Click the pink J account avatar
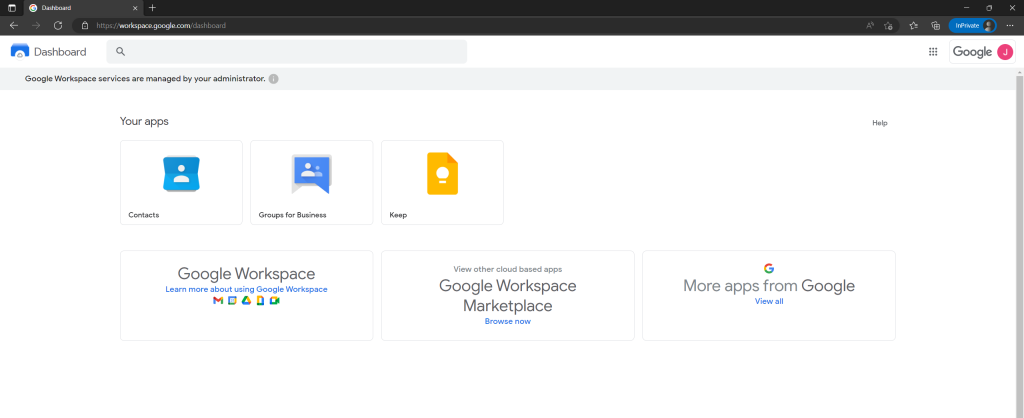The image size is (1024, 418). [x=1005, y=52]
